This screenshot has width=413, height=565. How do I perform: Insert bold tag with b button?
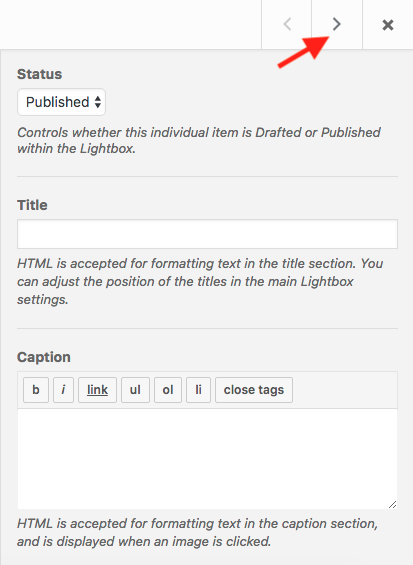[x=36, y=390]
